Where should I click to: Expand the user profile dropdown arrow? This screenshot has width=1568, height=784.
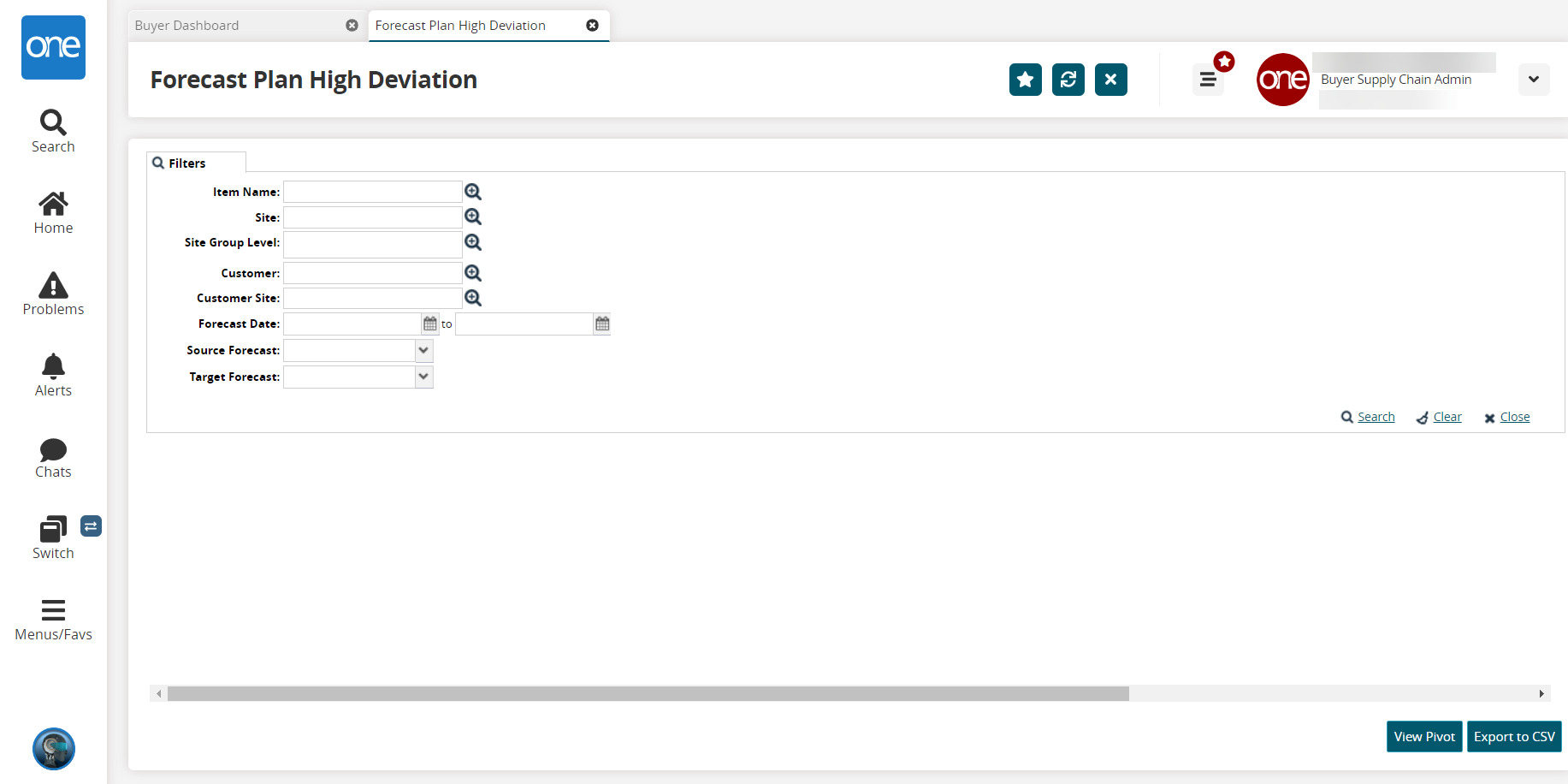pos(1533,80)
